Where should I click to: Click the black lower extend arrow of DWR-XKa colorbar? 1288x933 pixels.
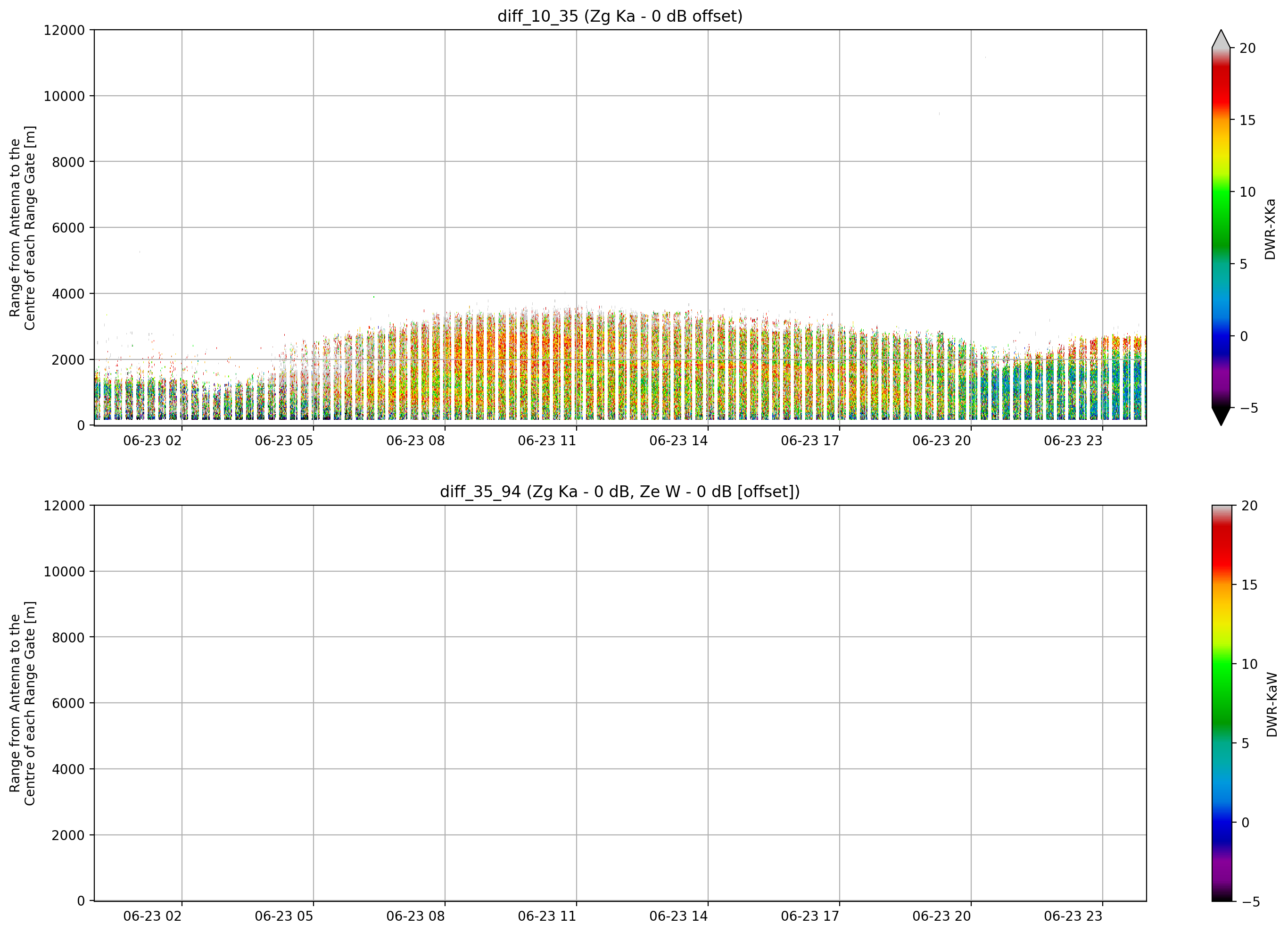click(1221, 416)
